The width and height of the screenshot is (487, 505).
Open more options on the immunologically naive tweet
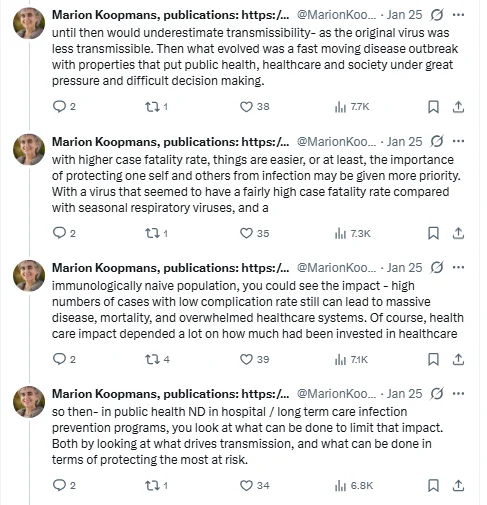pos(459,267)
